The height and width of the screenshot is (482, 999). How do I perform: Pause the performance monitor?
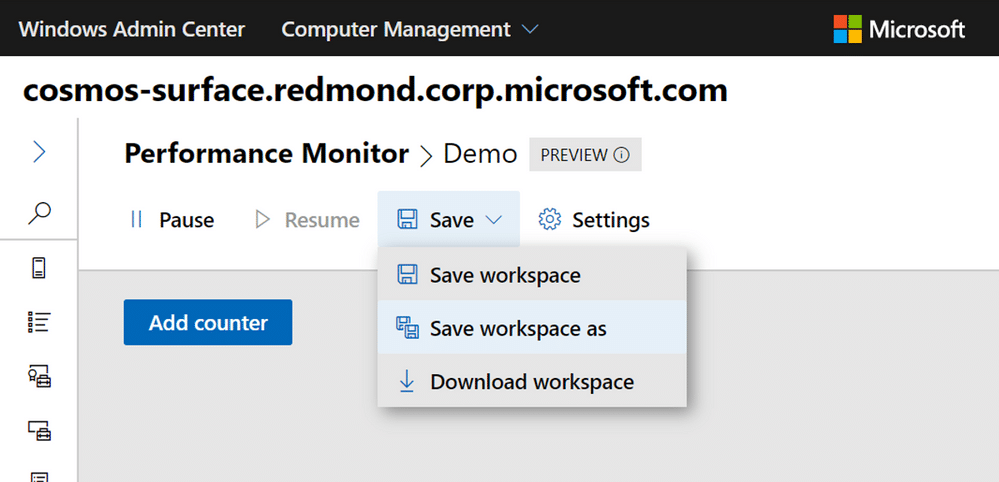click(171, 220)
